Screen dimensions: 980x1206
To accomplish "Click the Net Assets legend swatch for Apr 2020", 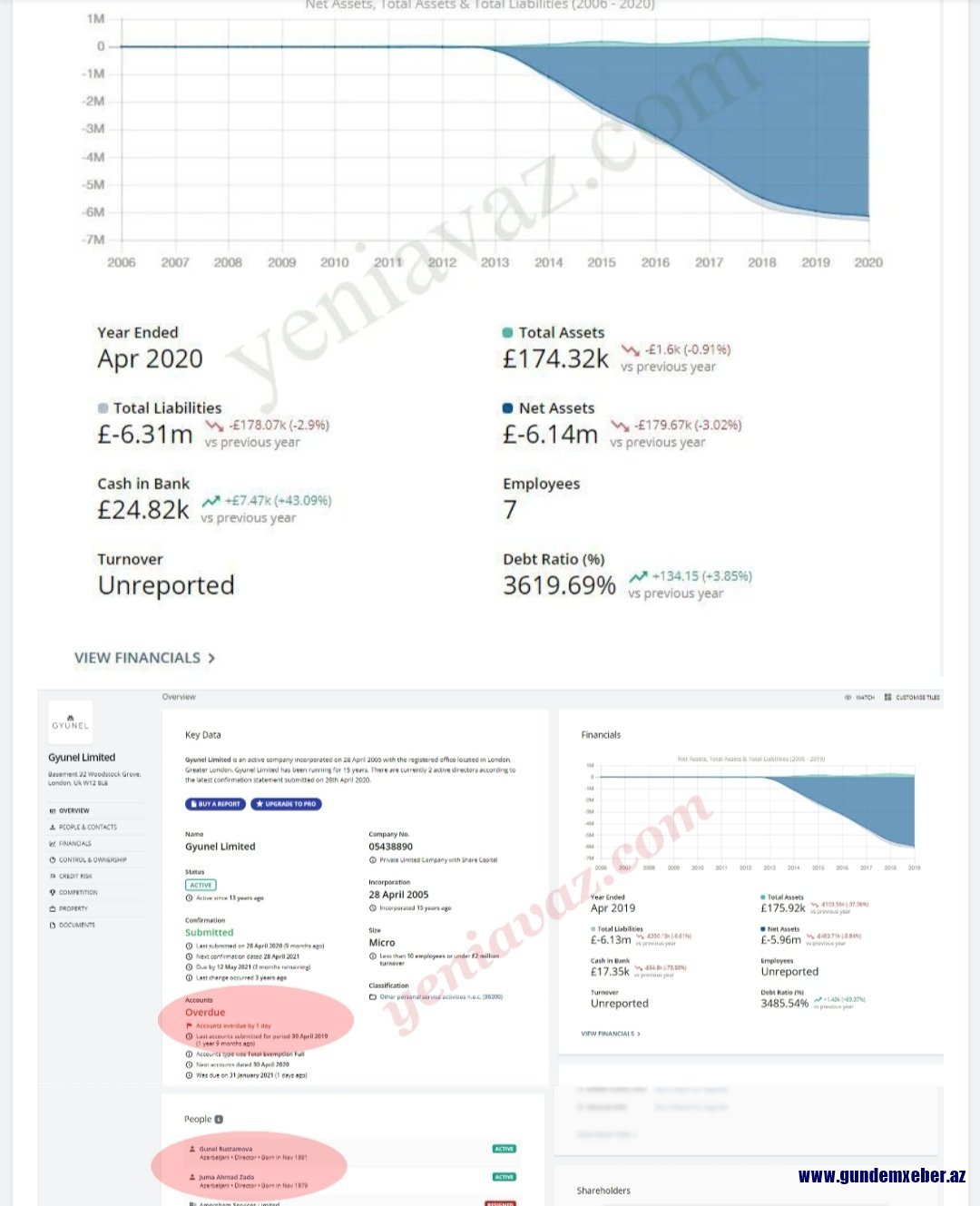I will [508, 408].
